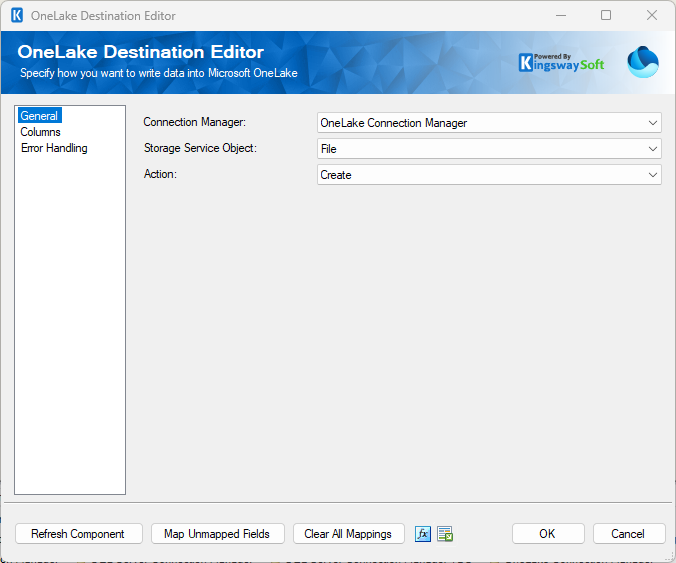Screen dimensions: 676x563
Task: Click the Map Unmapped Fields button
Action: click(218, 534)
